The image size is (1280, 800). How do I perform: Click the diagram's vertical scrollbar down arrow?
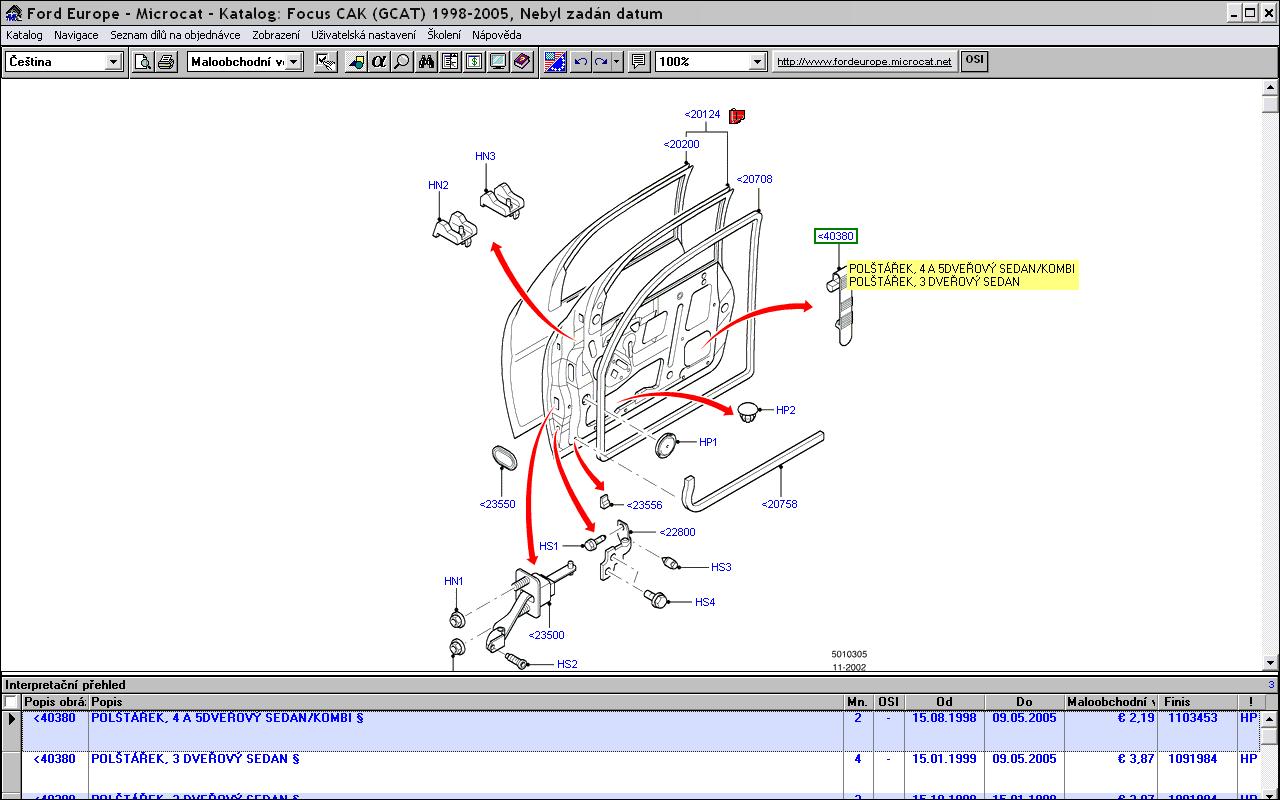point(1271,662)
